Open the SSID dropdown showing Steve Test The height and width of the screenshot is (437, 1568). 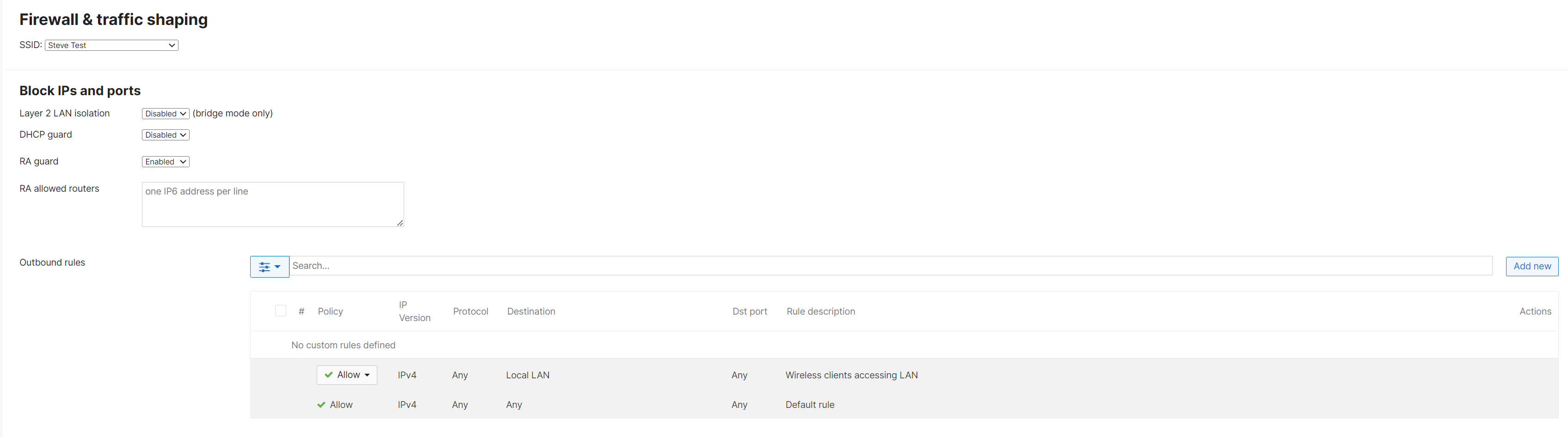point(111,46)
